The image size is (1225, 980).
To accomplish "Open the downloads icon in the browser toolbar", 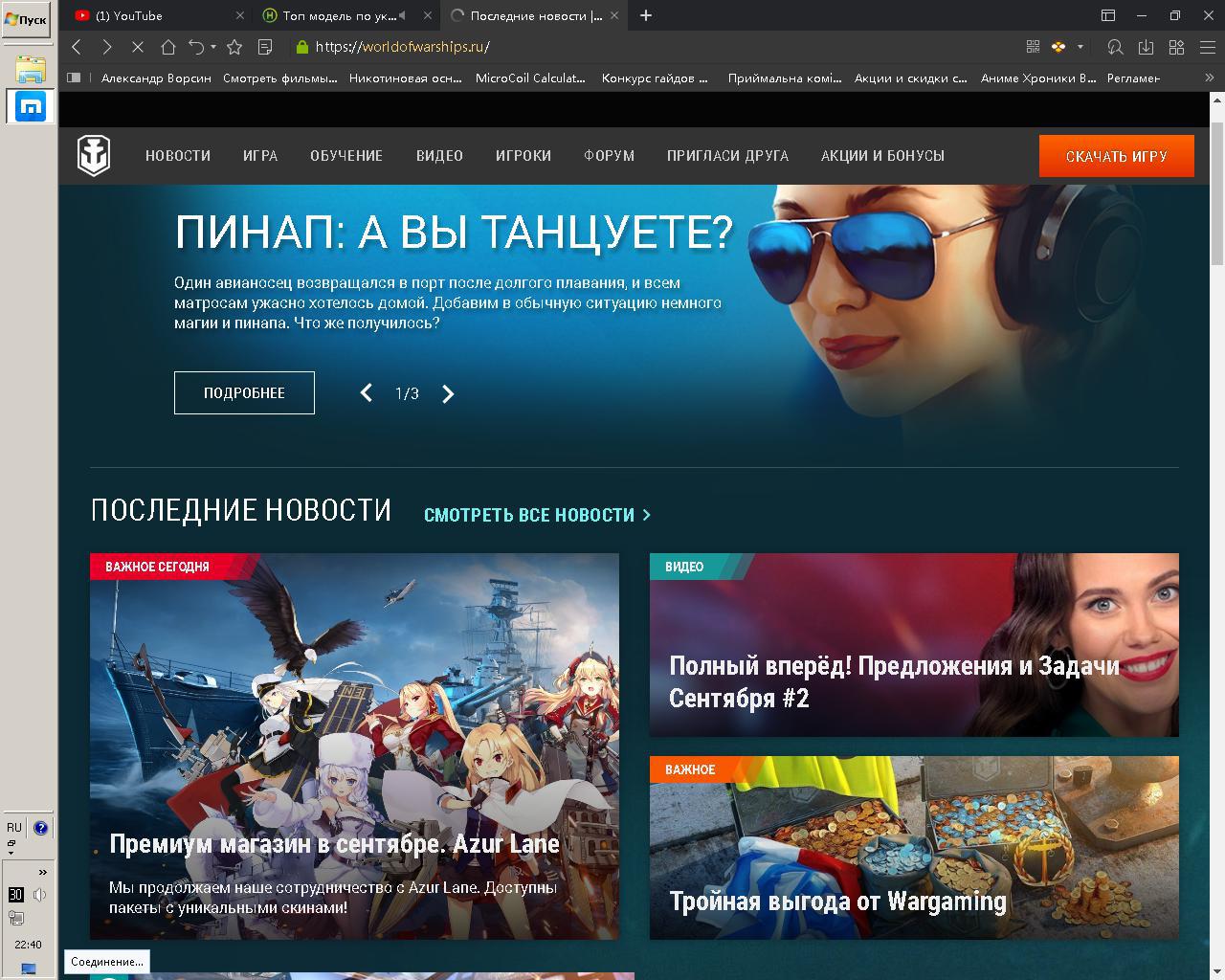I will tap(1146, 46).
